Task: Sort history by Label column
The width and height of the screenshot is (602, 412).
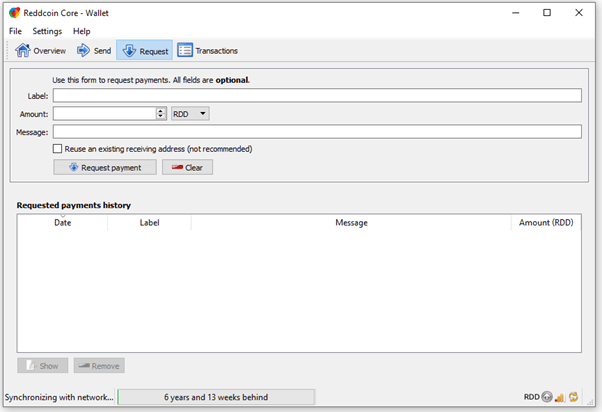Action: click(149, 223)
